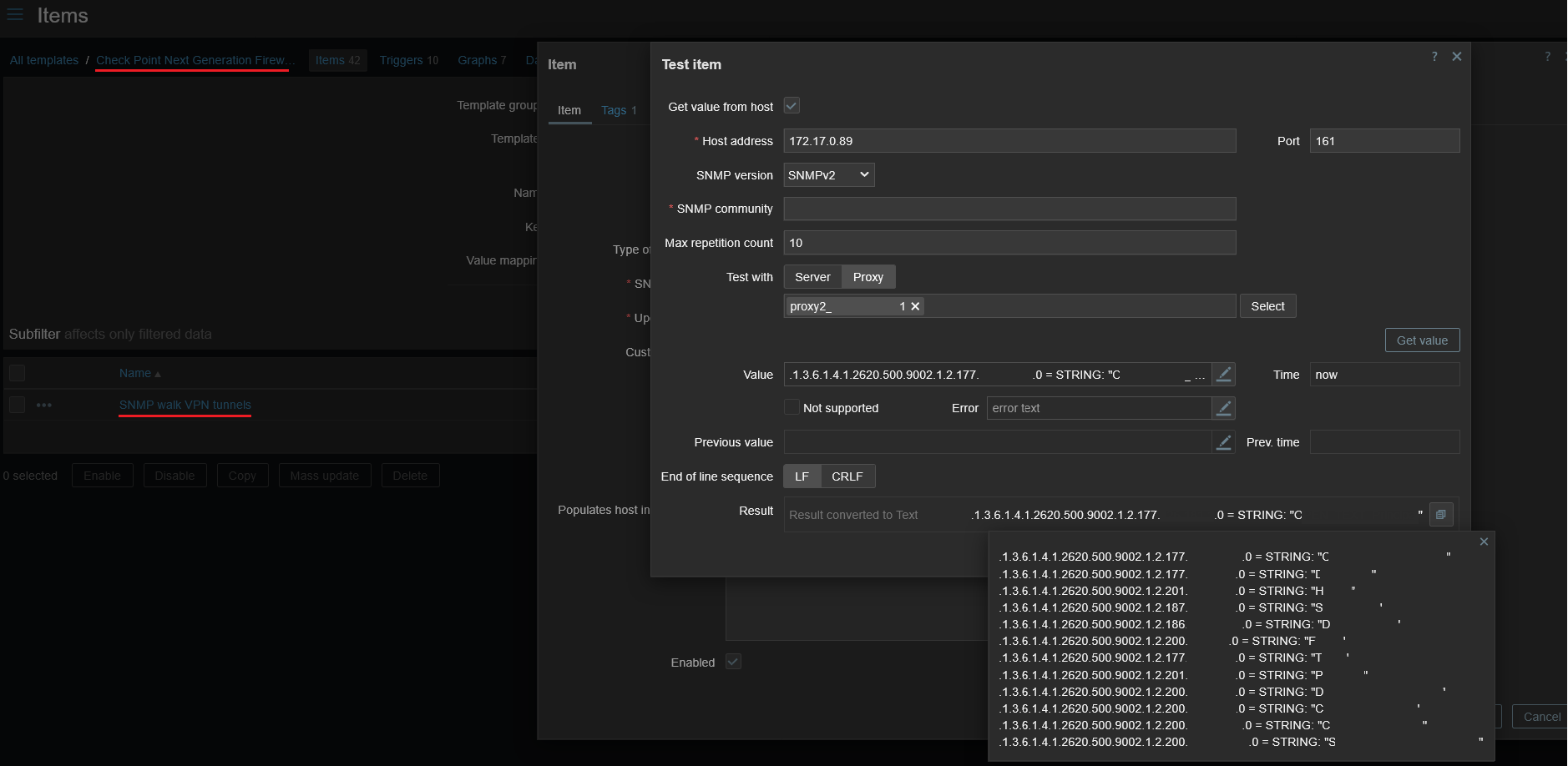Toggle the Enabled checkbox
The height and width of the screenshot is (766, 1568).
[x=733, y=662]
